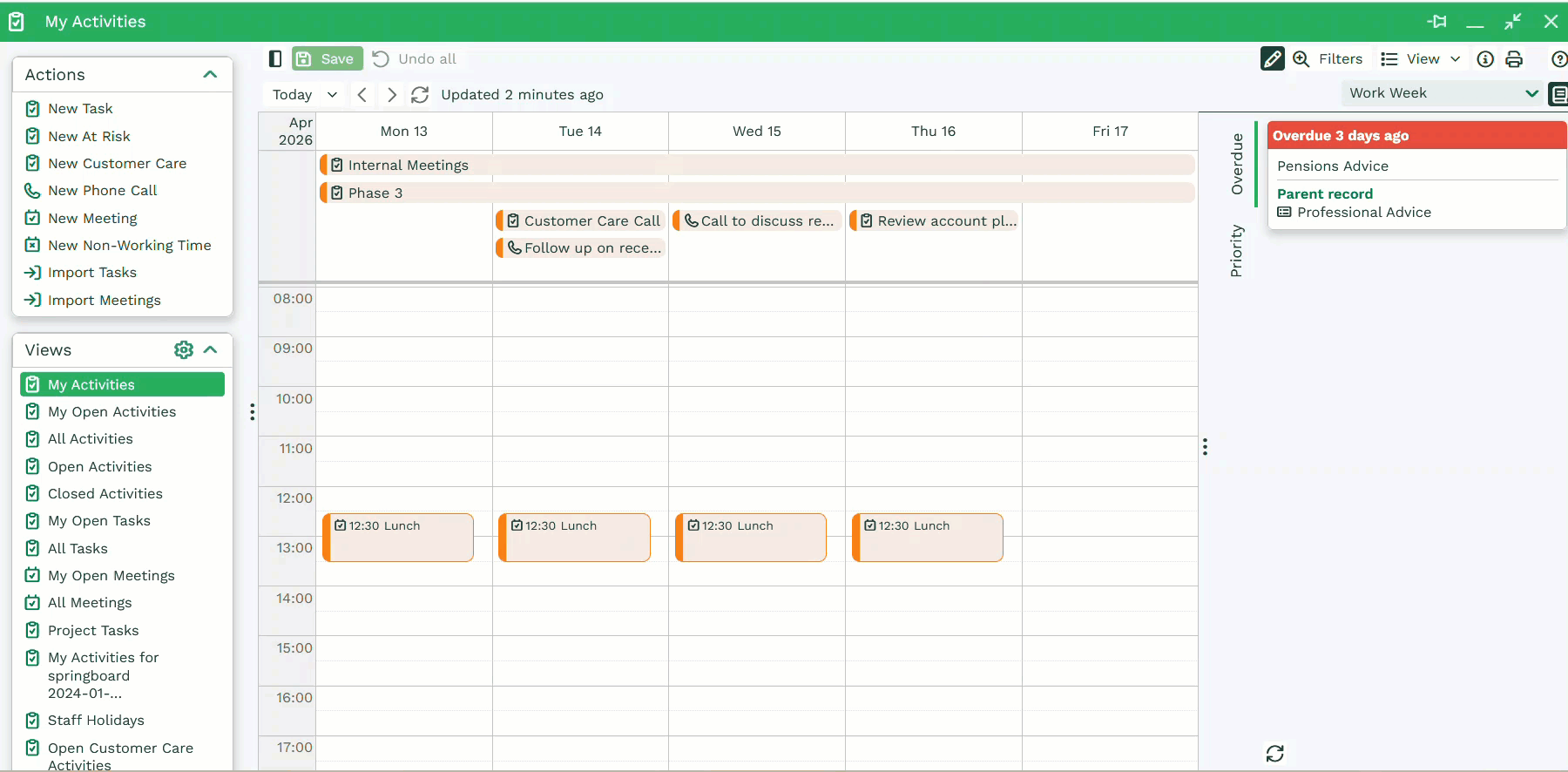Switch to the All Meetings view

(x=90, y=602)
